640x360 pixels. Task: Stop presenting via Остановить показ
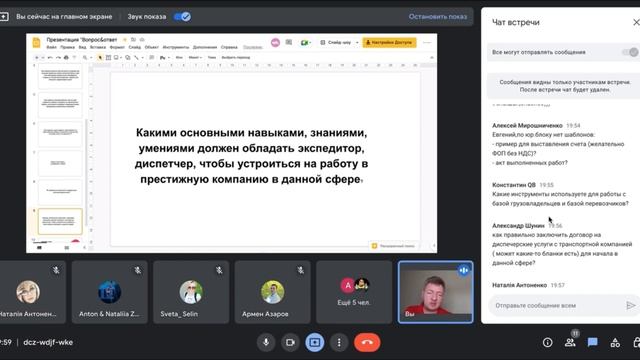point(438,17)
